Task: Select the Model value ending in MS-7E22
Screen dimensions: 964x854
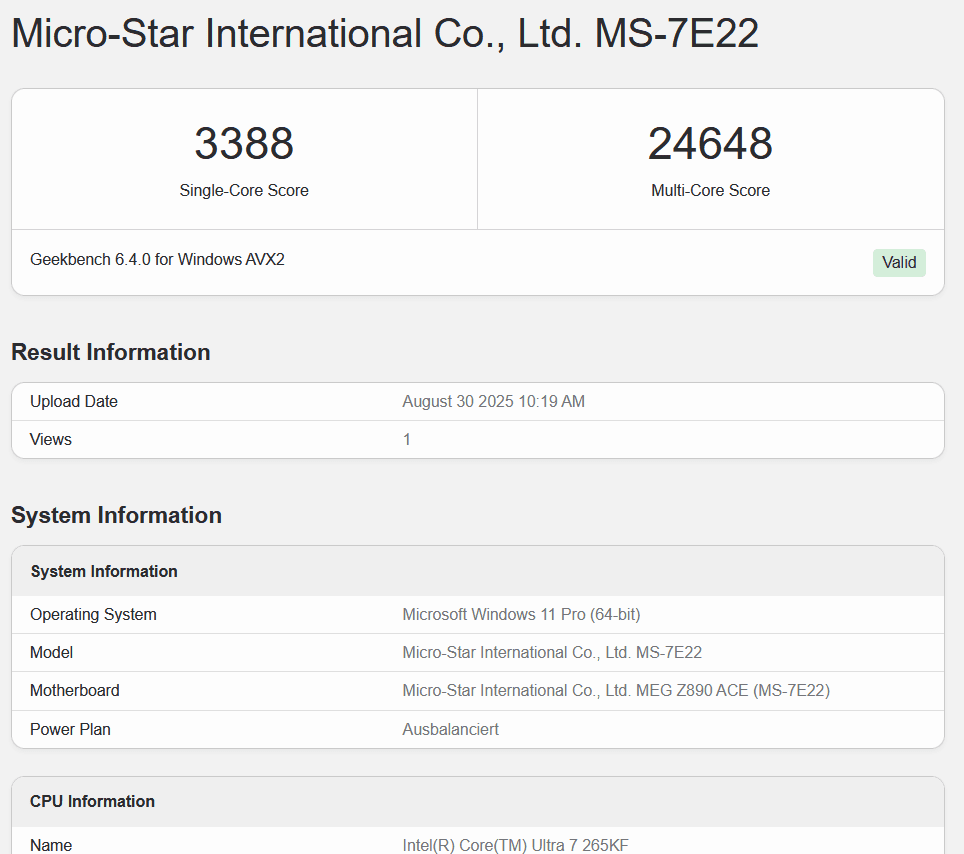Action: (x=552, y=652)
